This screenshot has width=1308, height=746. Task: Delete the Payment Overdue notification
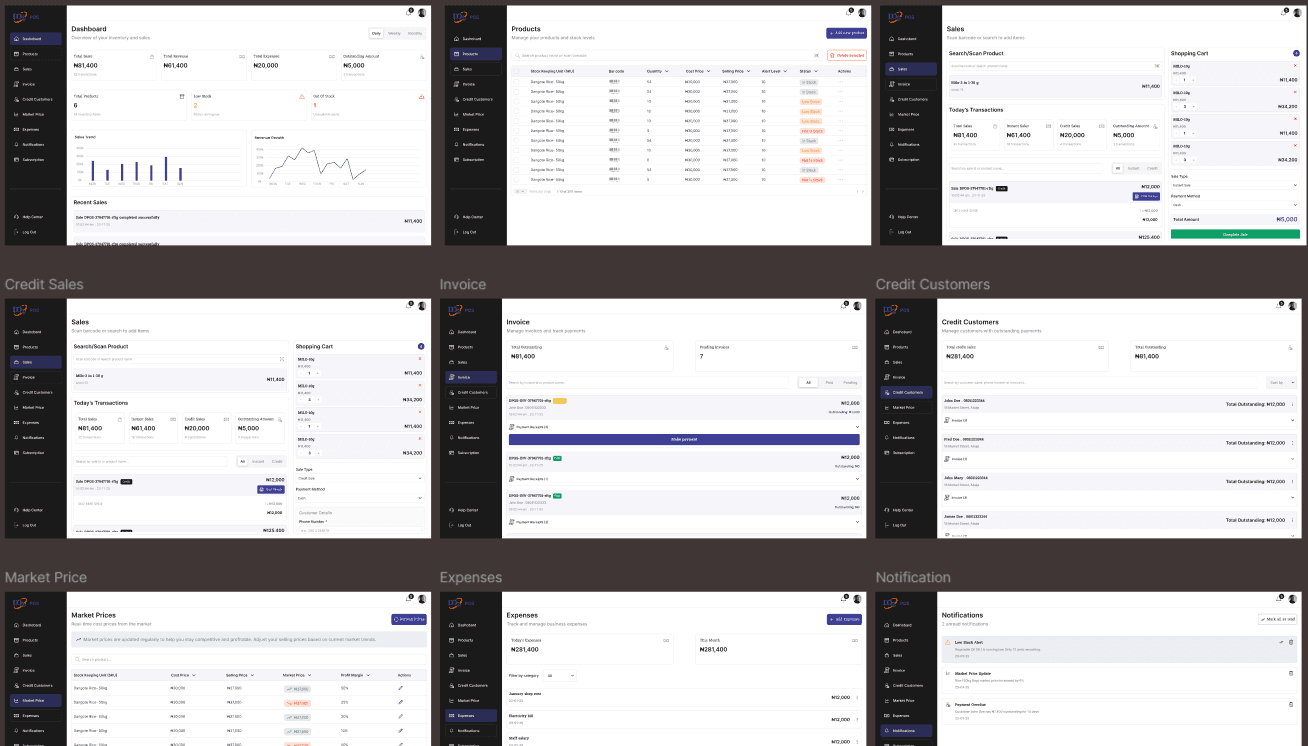[x=1291, y=704]
